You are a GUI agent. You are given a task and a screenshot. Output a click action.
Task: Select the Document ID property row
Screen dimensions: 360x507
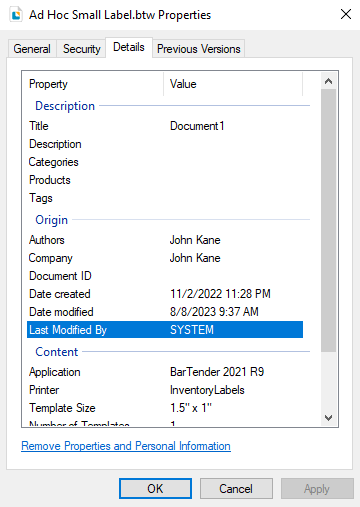[165, 276]
